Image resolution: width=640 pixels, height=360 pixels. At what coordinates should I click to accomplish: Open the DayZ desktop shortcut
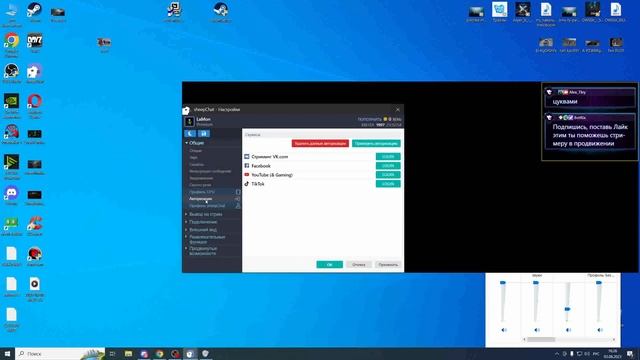[x=35, y=43]
